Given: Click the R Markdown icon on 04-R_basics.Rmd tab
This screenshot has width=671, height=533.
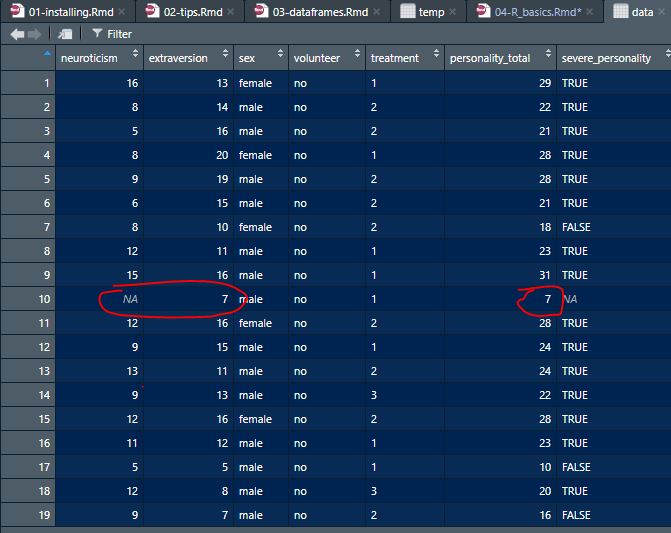Looking at the screenshot, I should point(483,10).
